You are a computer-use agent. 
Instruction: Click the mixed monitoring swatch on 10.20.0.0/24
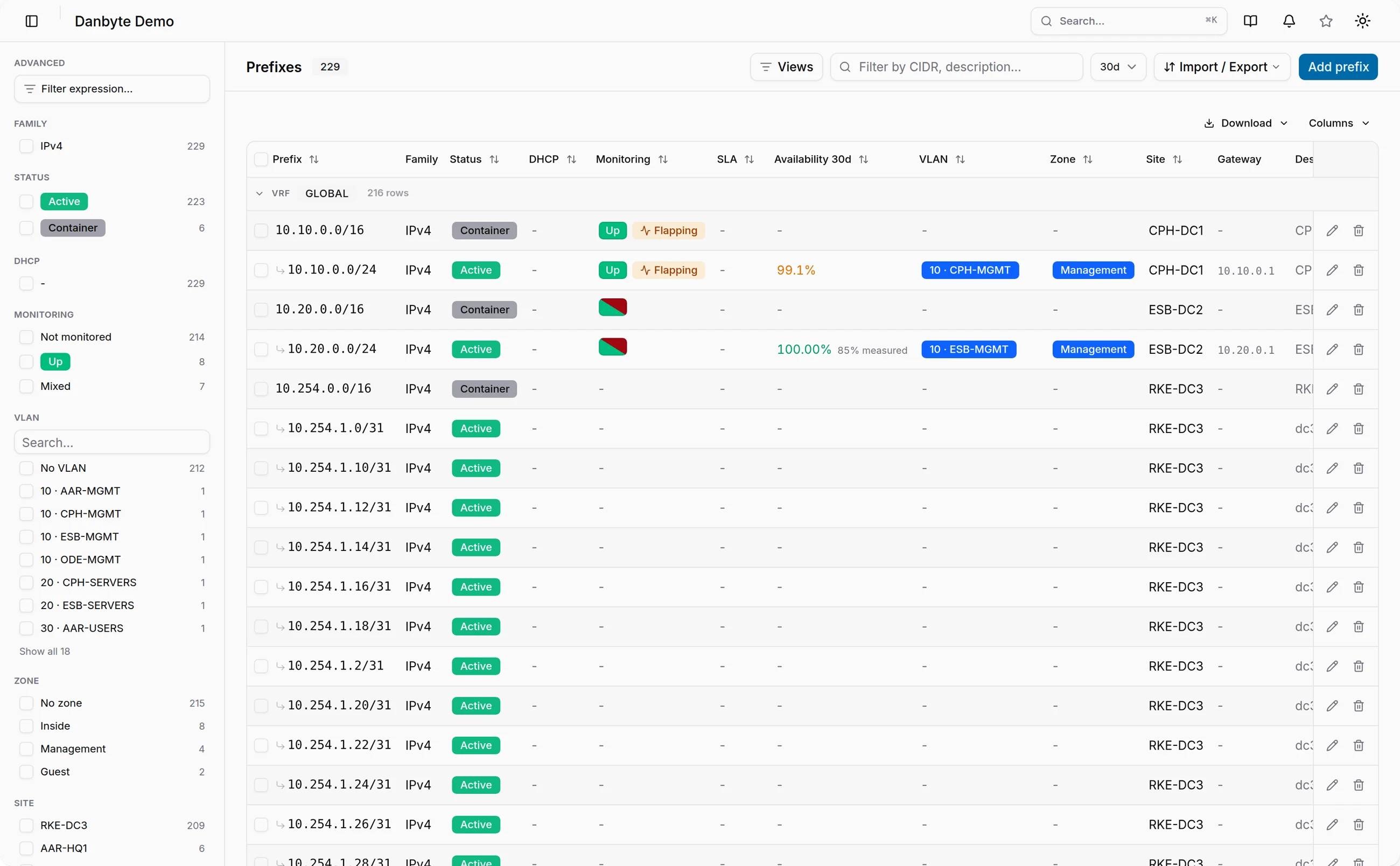point(613,347)
